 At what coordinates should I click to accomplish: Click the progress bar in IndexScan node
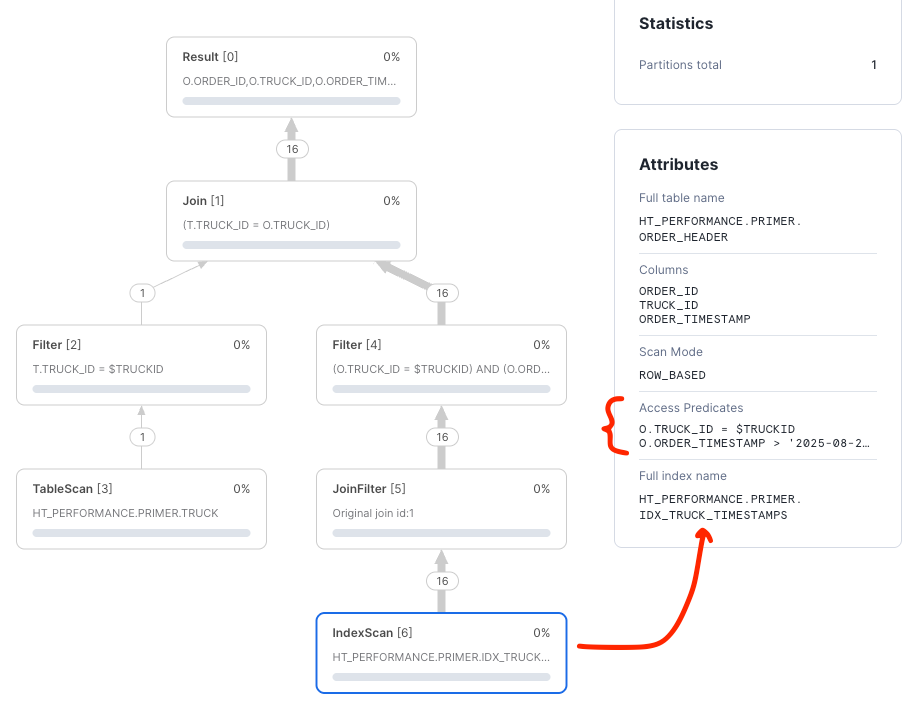[x=441, y=677]
